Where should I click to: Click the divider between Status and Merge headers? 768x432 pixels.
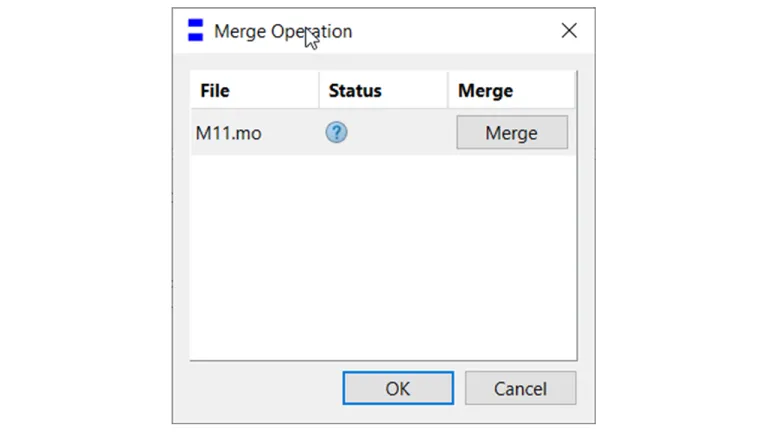pyautogui.click(x=447, y=90)
